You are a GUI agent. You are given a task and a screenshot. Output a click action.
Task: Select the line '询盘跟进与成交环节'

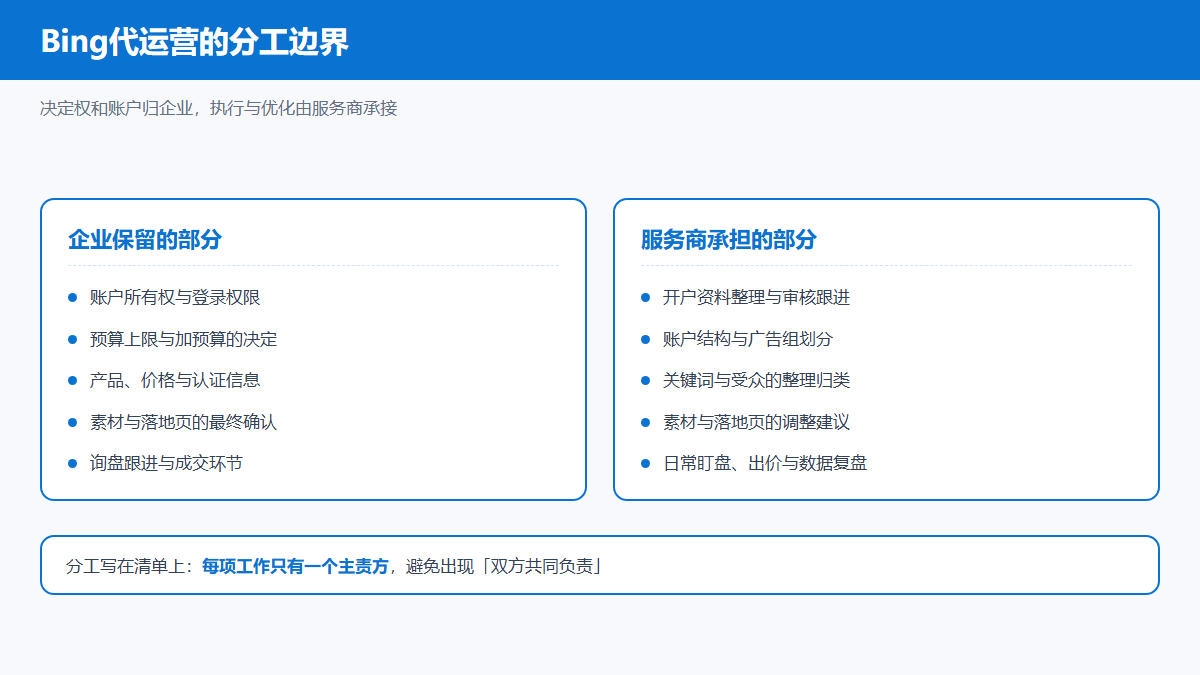pyautogui.click(x=166, y=463)
